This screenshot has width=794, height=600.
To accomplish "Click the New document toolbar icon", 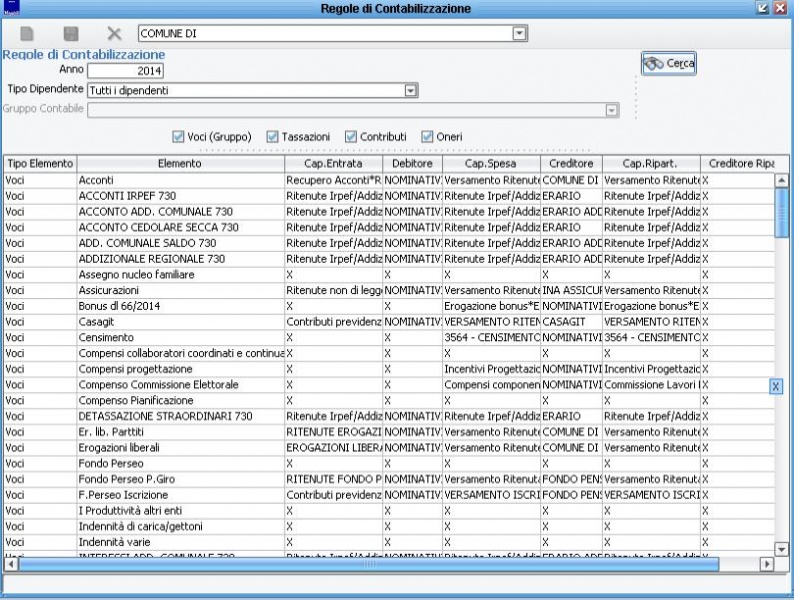I will click(27, 34).
